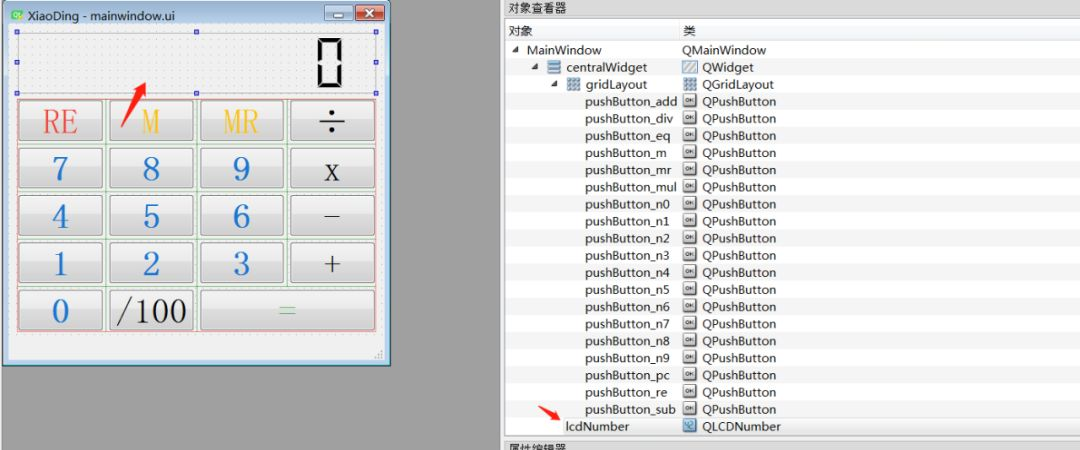The image size is (1080, 450).
Task: Click the pushButton_n4 class icon
Action: tap(689, 272)
